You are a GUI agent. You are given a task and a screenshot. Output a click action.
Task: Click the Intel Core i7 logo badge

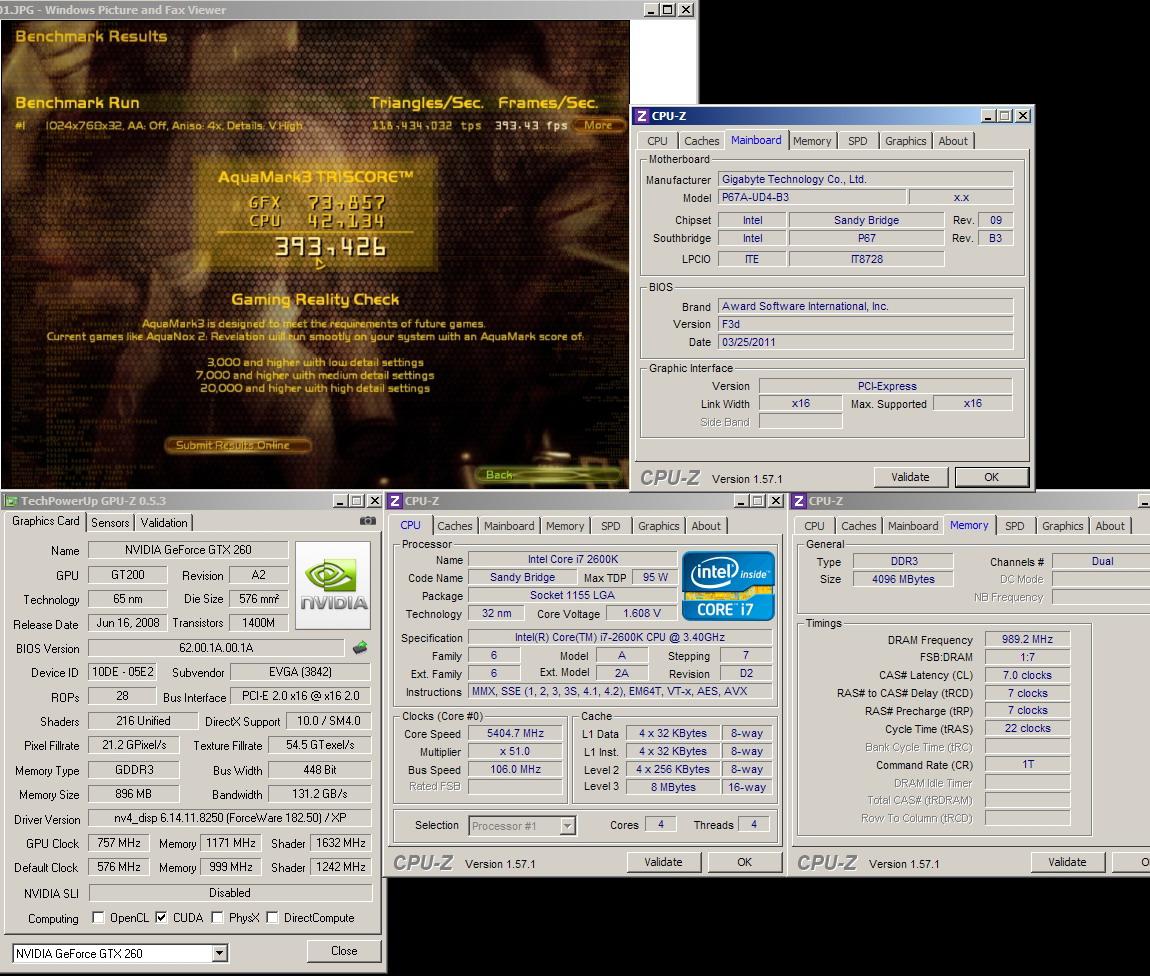(x=728, y=586)
